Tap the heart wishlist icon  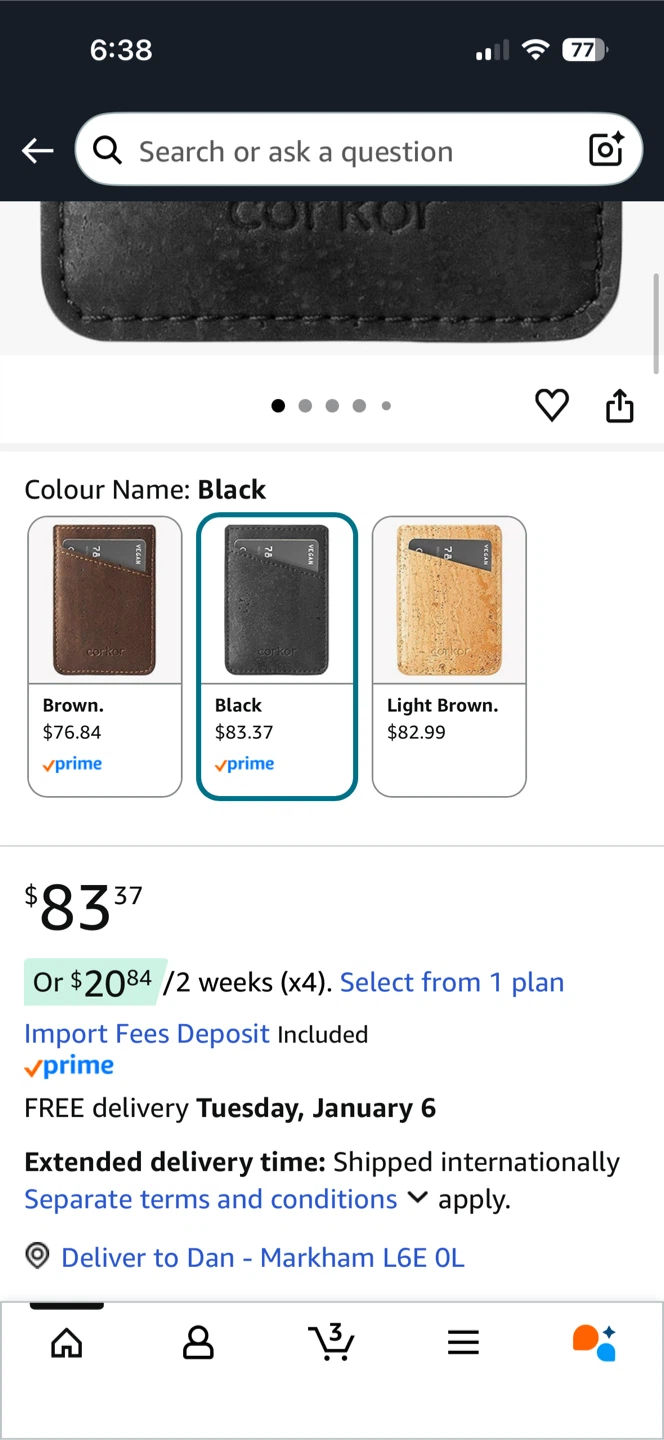pos(552,406)
